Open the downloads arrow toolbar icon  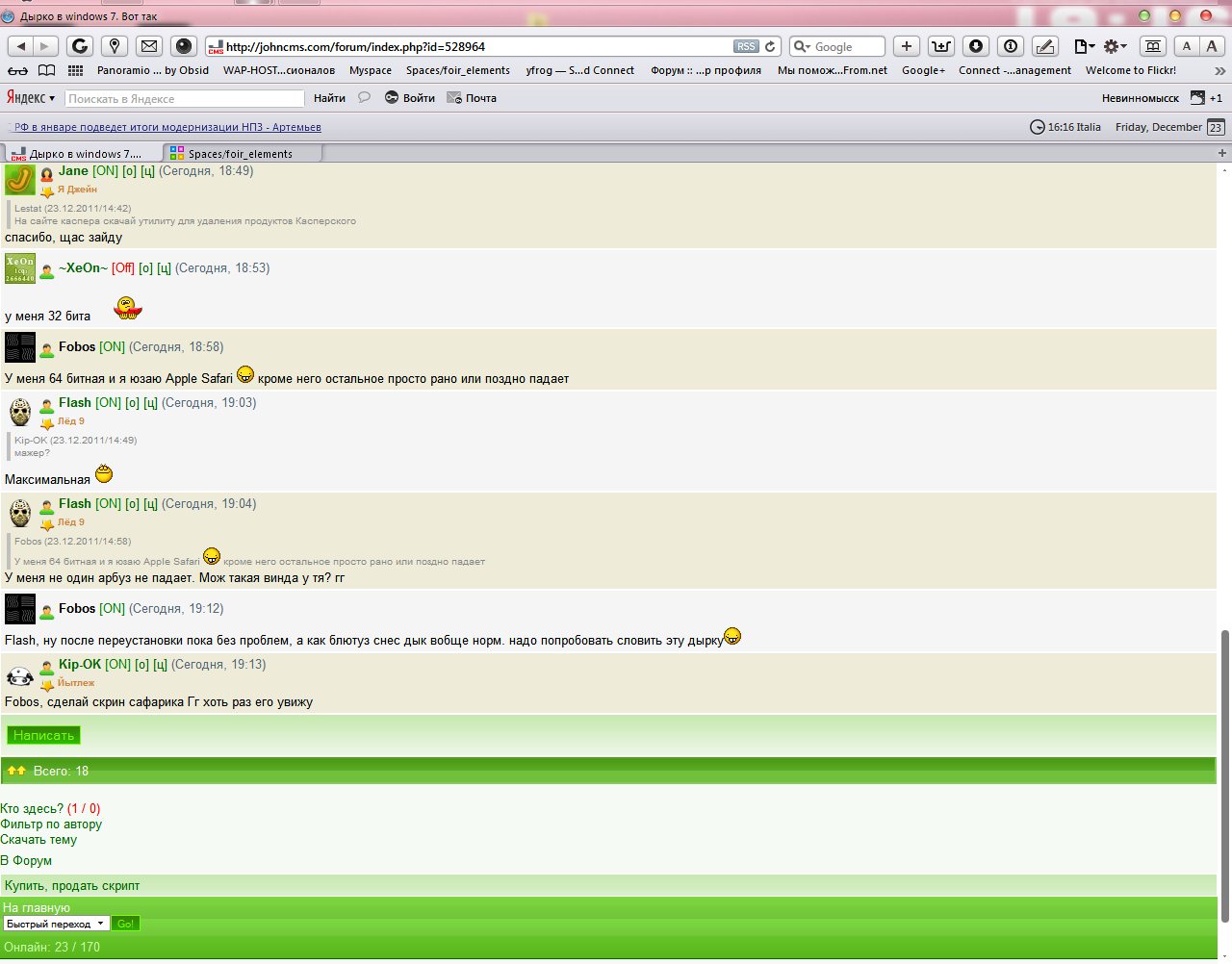(976, 46)
